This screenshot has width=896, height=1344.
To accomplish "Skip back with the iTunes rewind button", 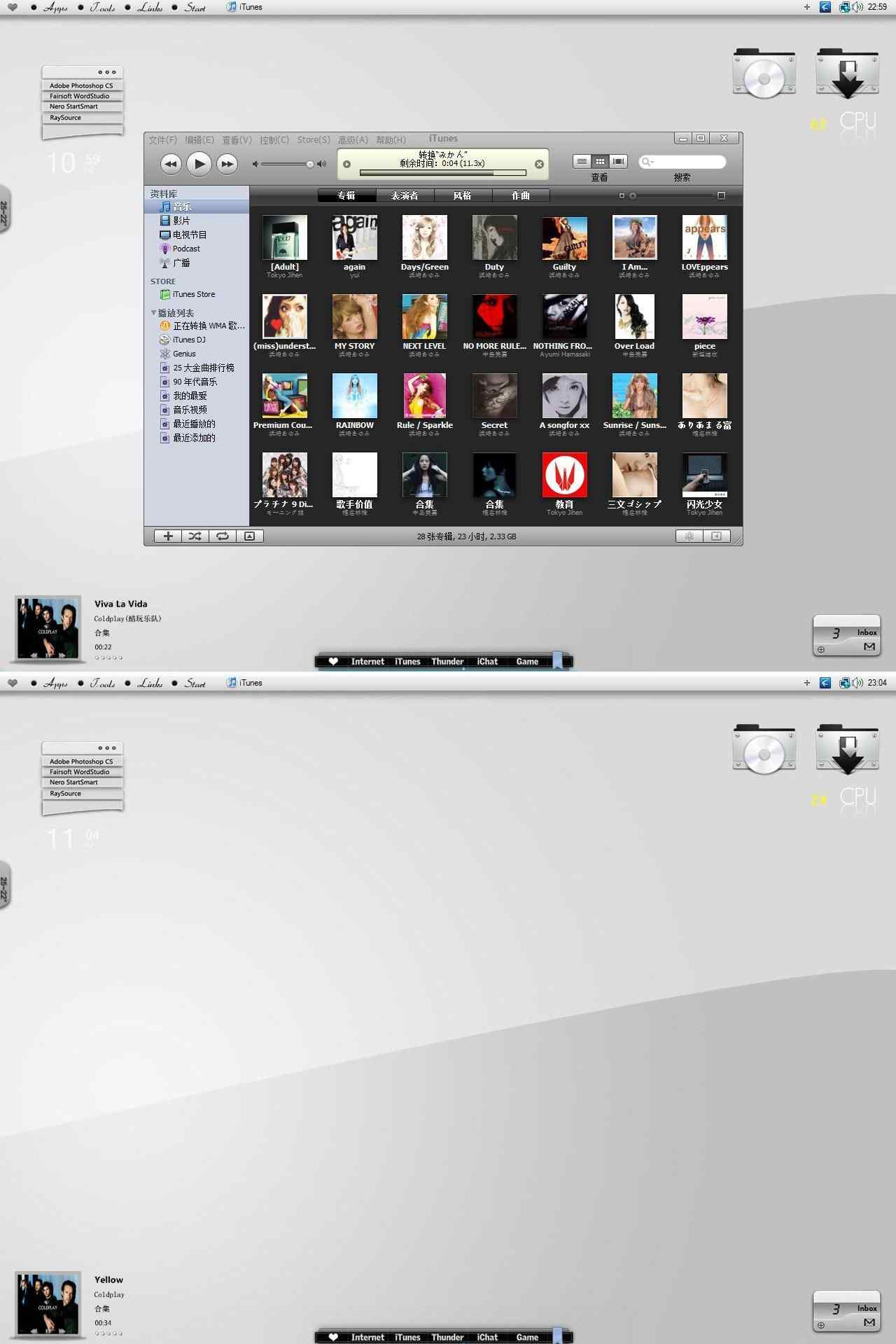I will tap(171, 164).
